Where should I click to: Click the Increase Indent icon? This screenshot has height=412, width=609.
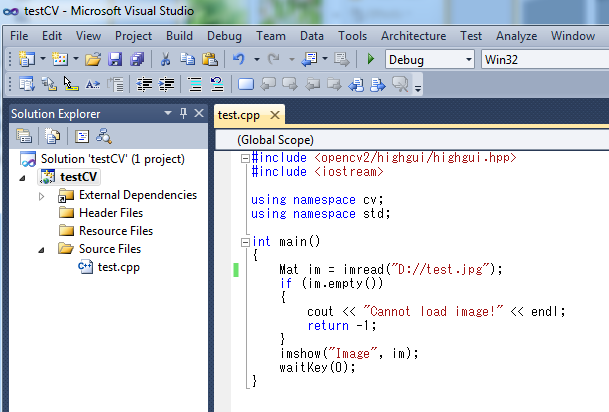pos(166,84)
